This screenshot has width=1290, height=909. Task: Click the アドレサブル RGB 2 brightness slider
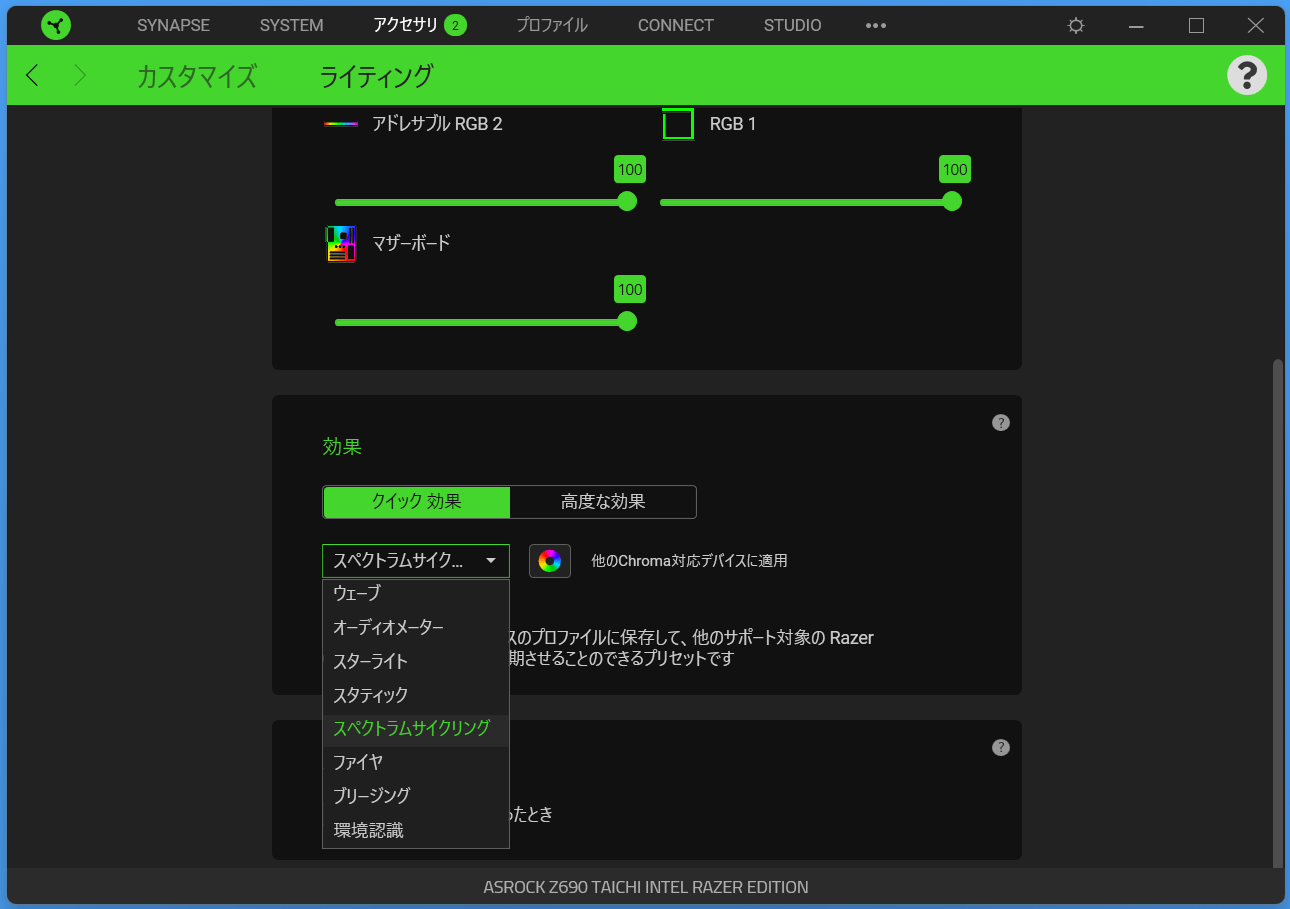(x=485, y=202)
